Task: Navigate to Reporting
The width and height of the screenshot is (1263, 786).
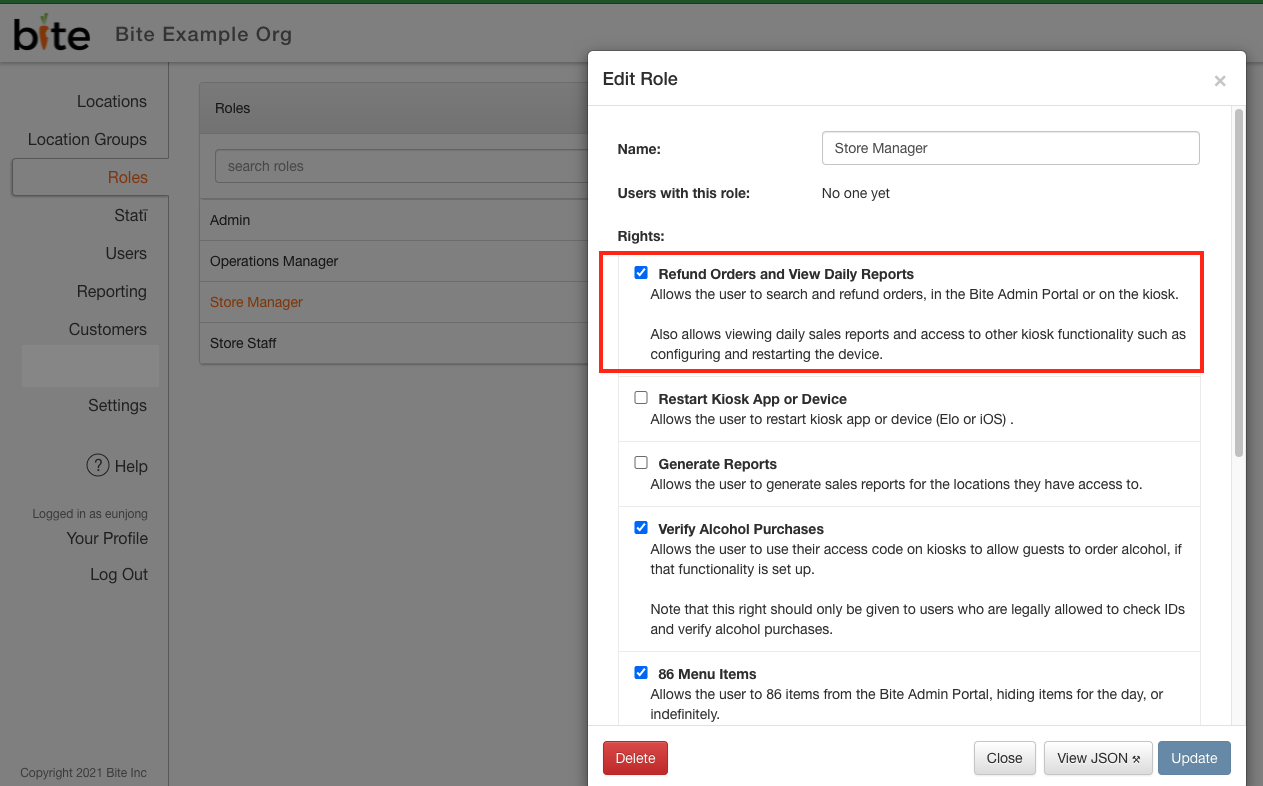Action: (x=112, y=291)
